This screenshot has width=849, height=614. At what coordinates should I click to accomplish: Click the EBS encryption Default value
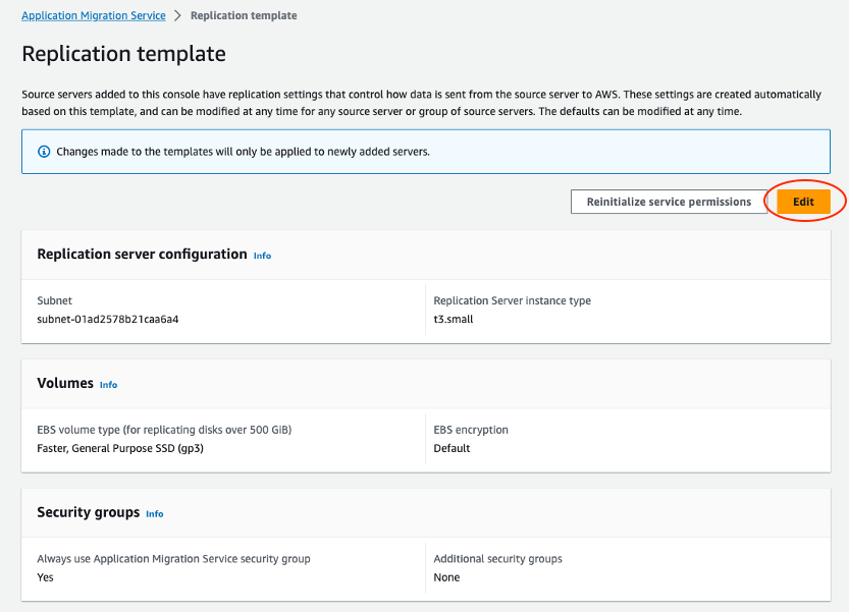(x=451, y=448)
